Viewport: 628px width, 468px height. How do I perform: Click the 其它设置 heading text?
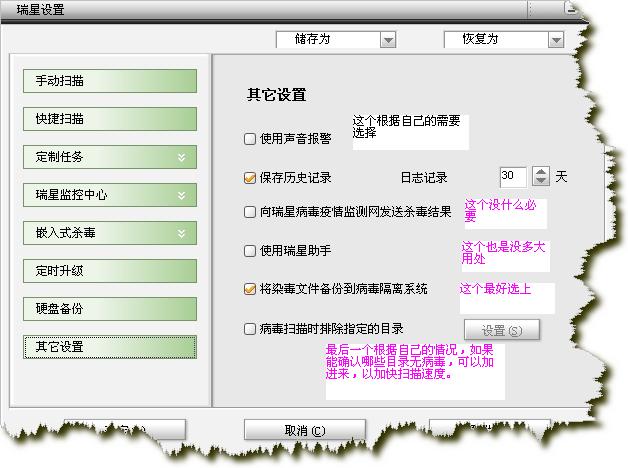coord(276,95)
